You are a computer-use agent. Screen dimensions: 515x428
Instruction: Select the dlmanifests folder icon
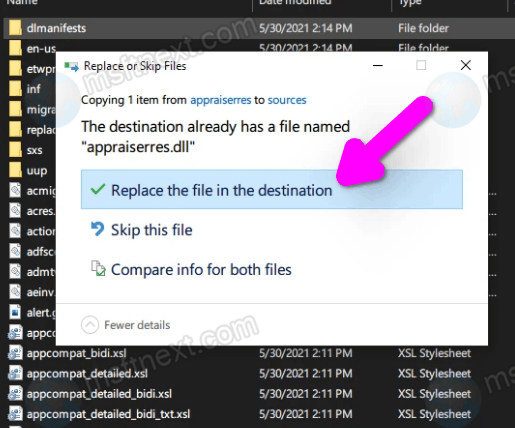click(15, 28)
